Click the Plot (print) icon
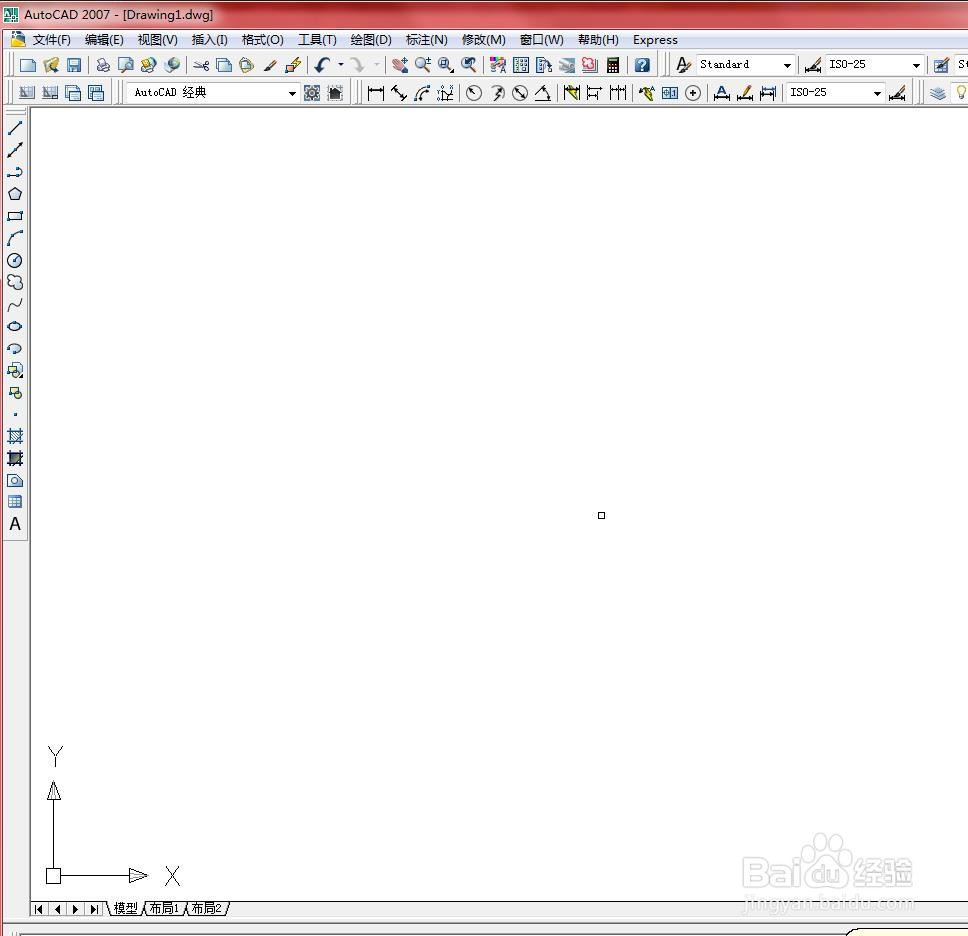The image size is (968, 936). coord(103,65)
